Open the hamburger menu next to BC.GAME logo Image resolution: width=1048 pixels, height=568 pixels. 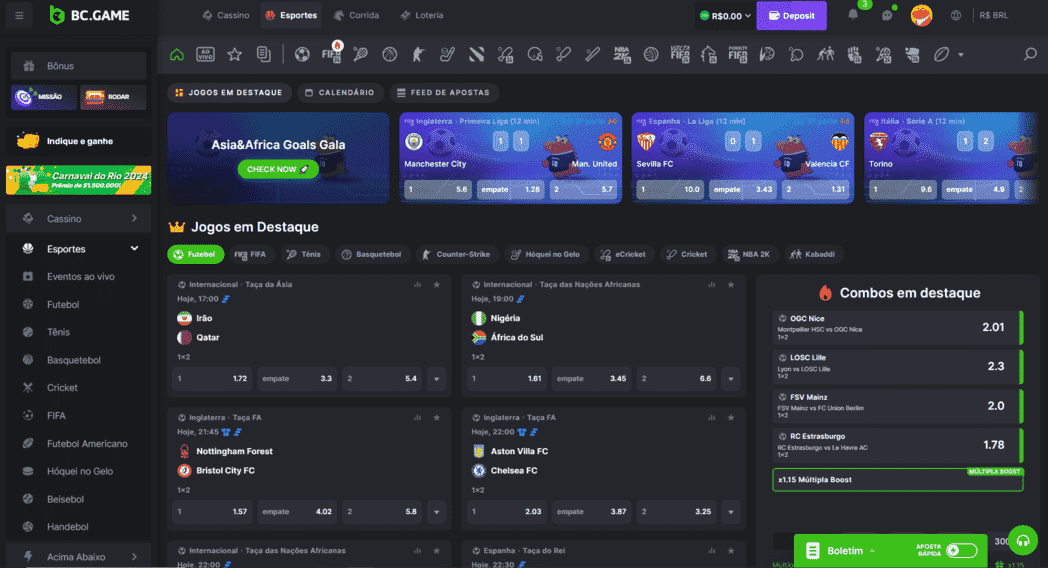(x=19, y=15)
